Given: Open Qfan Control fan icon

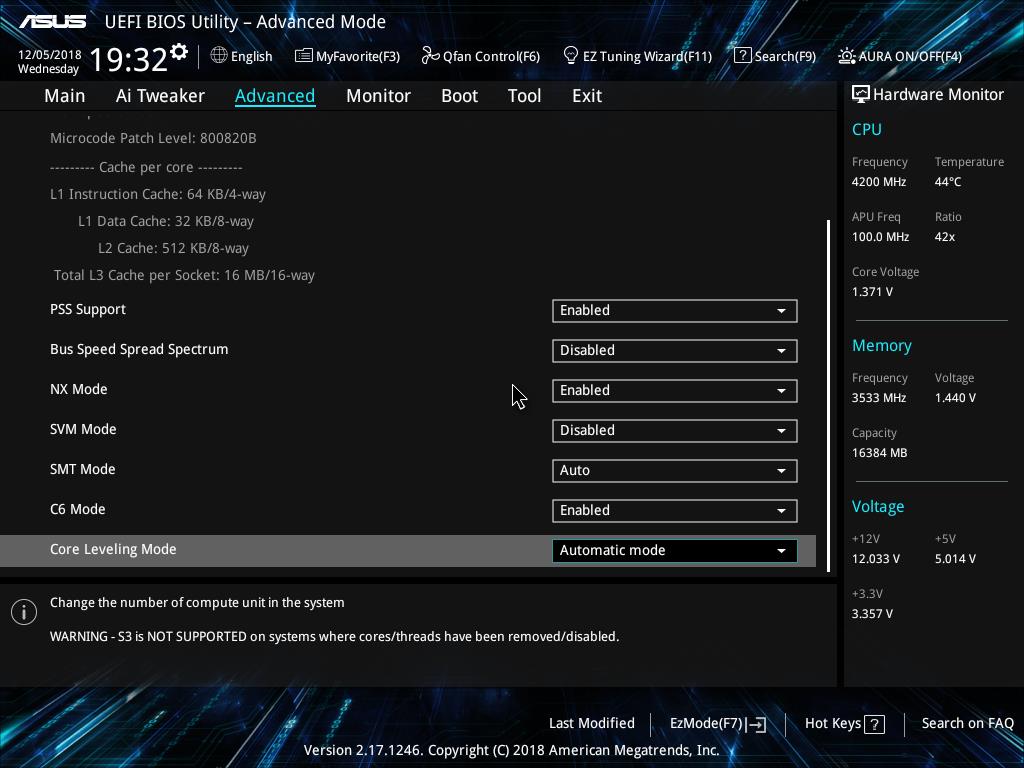Looking at the screenshot, I should (430, 56).
